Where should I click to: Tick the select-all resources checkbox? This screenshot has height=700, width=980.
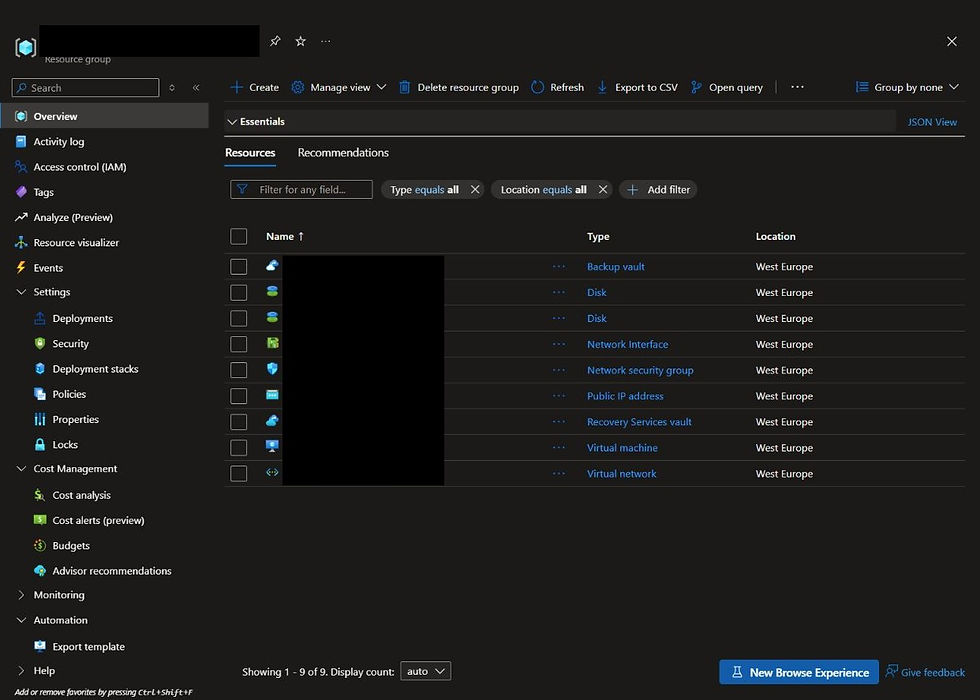(239, 236)
